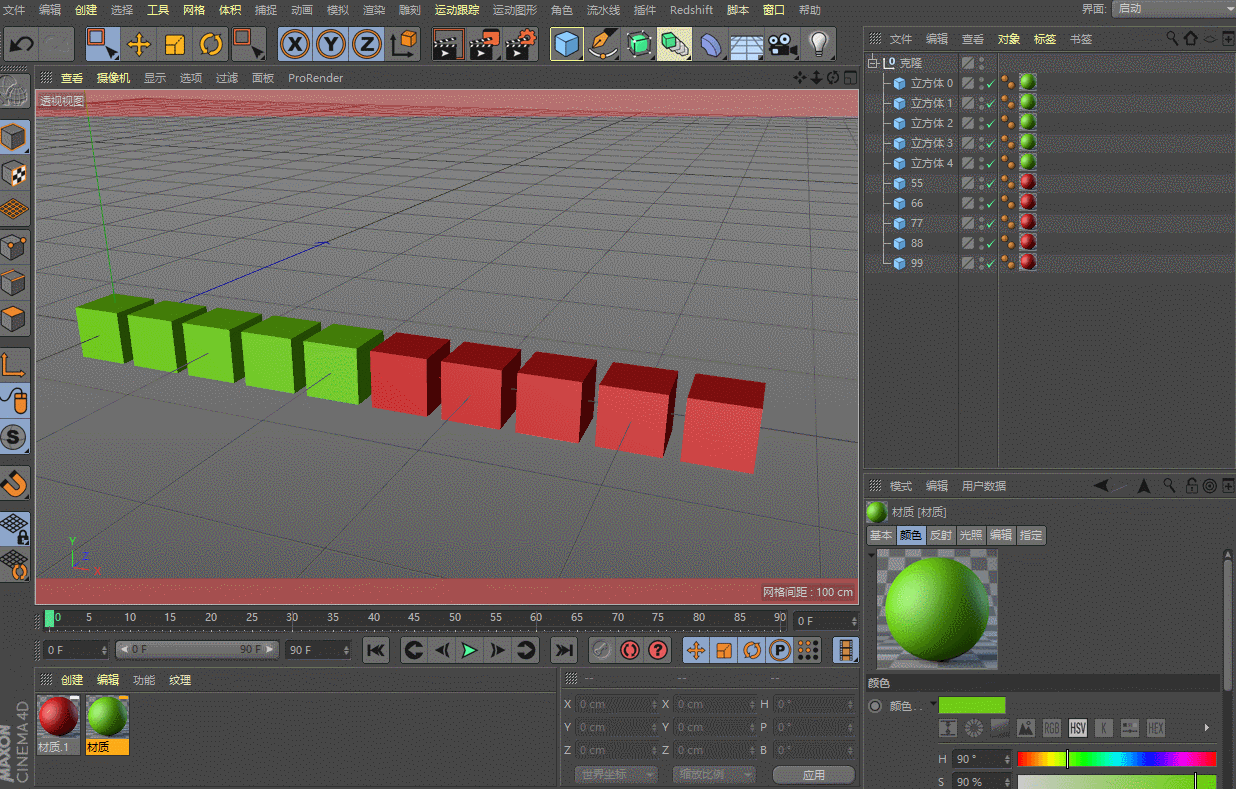Click the hue H spectrum slider
The image size is (1236, 789).
[x=1116, y=759]
